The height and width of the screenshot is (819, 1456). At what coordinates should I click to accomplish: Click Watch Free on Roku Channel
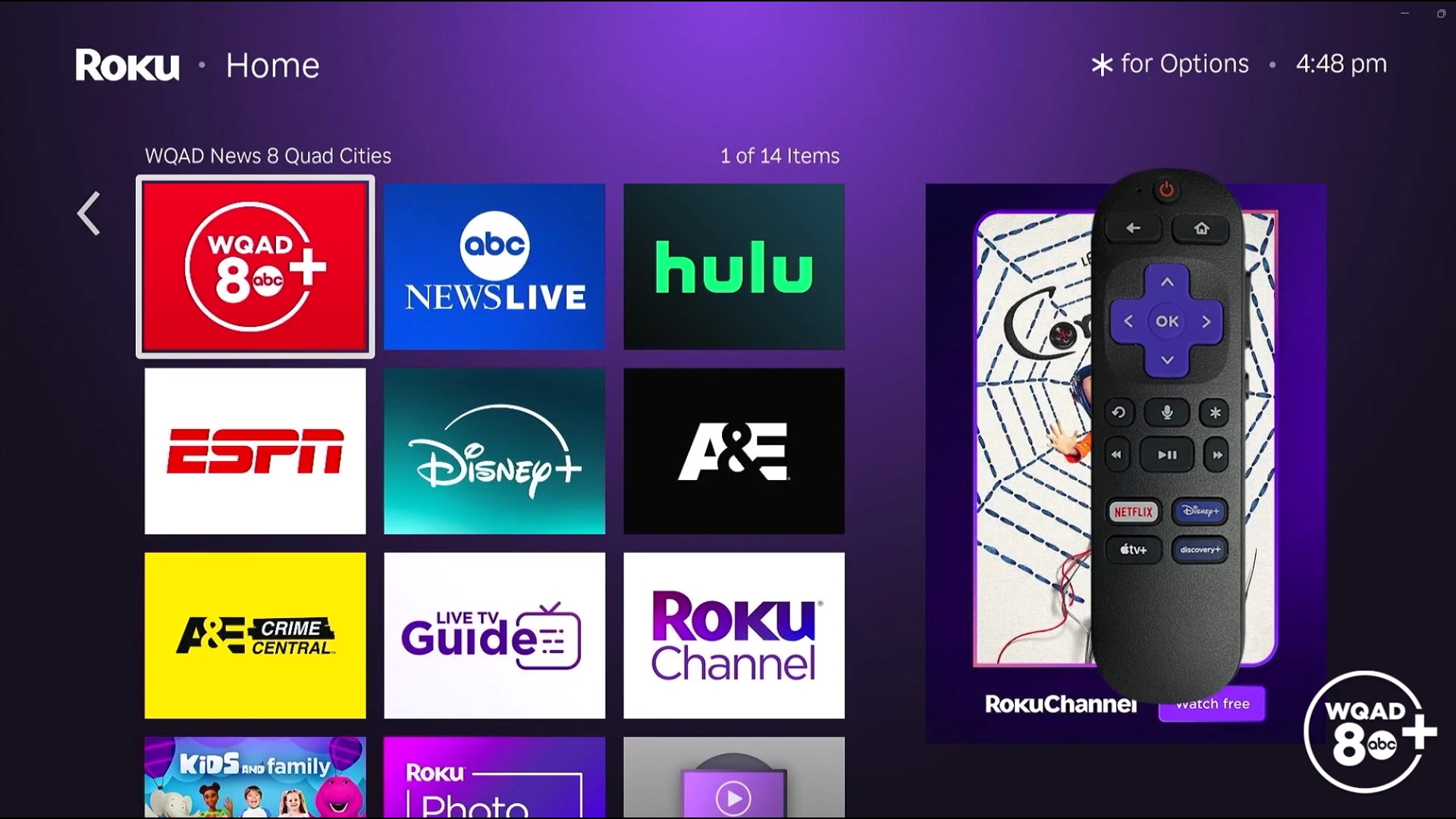[x=1212, y=703]
